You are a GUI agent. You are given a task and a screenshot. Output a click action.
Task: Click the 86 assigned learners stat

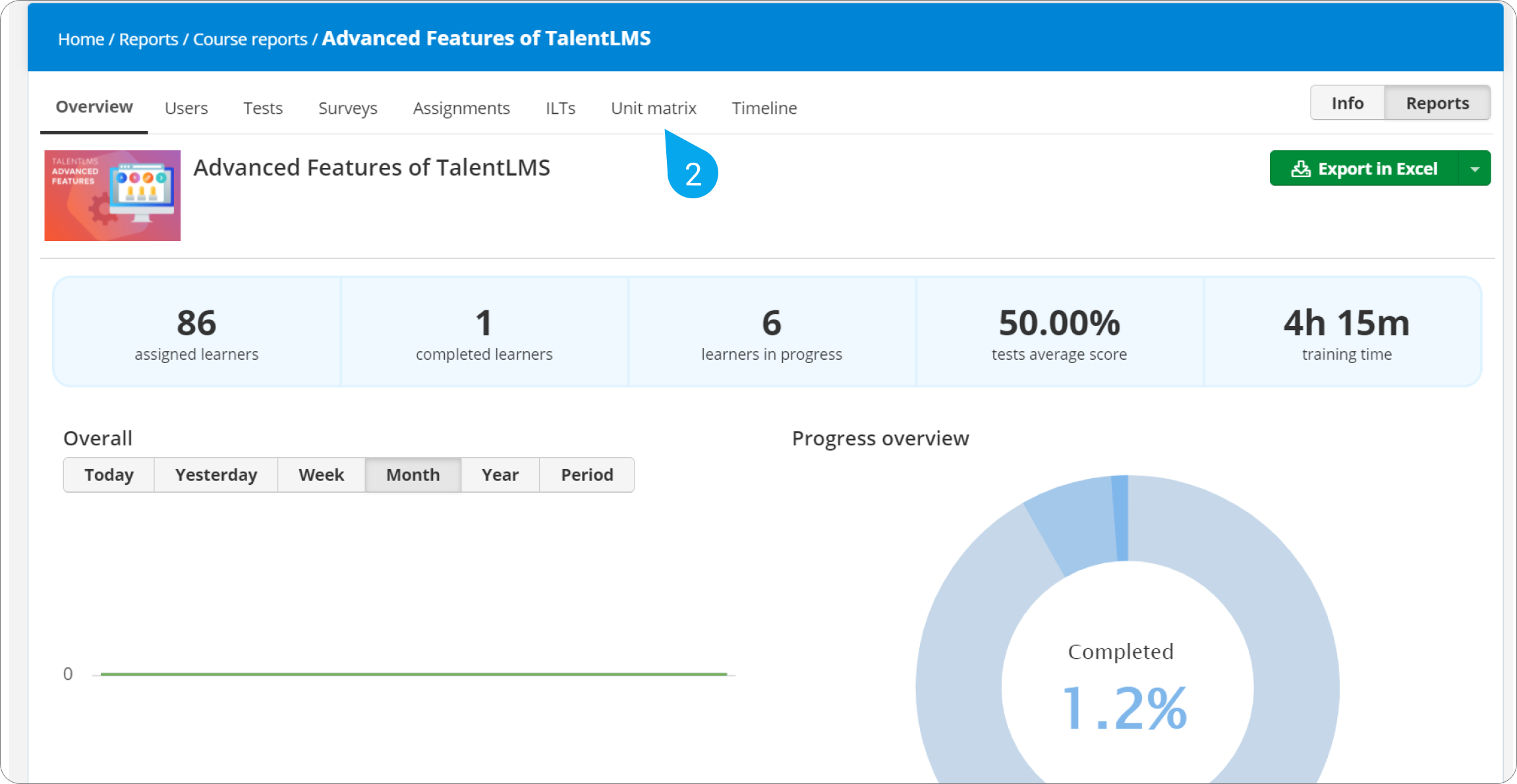(x=196, y=333)
